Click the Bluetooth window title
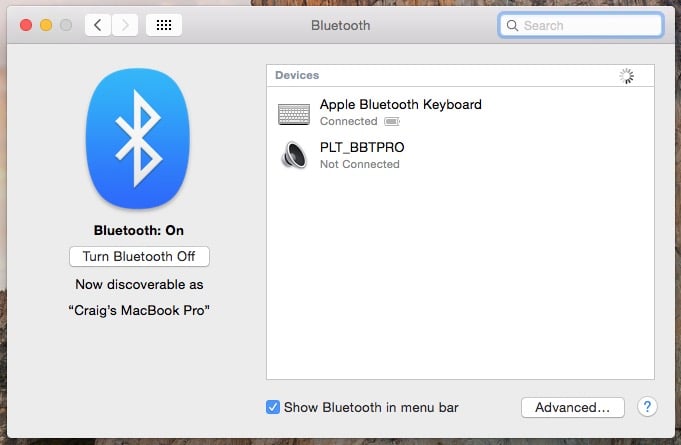Image resolution: width=681 pixels, height=445 pixels. pyautogui.click(x=340, y=26)
